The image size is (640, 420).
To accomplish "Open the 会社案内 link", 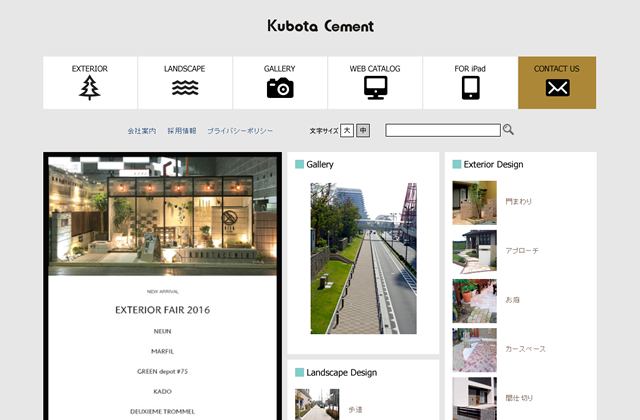I will (x=142, y=131).
